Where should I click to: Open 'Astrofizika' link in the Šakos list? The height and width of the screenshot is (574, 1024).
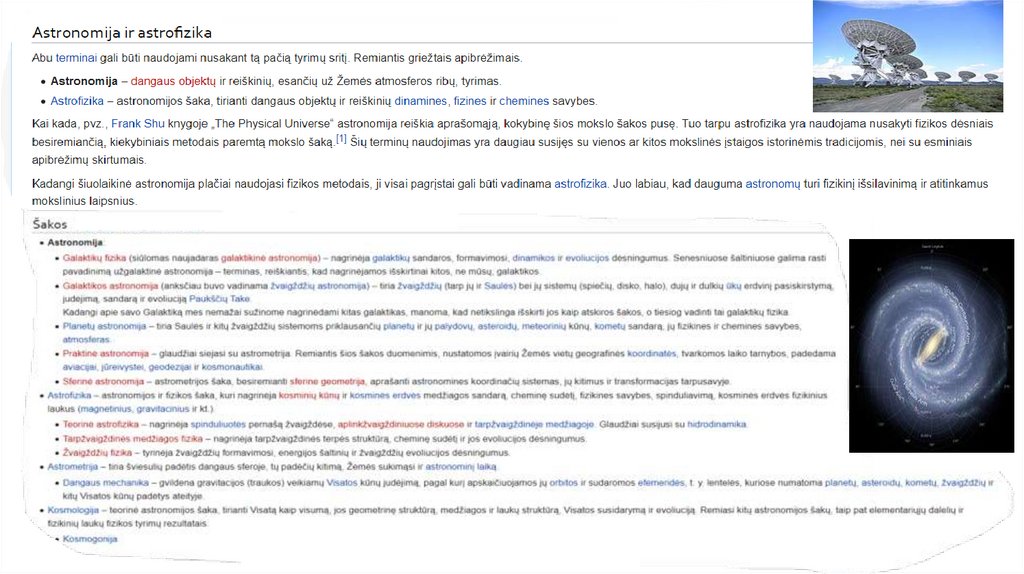click(x=69, y=395)
